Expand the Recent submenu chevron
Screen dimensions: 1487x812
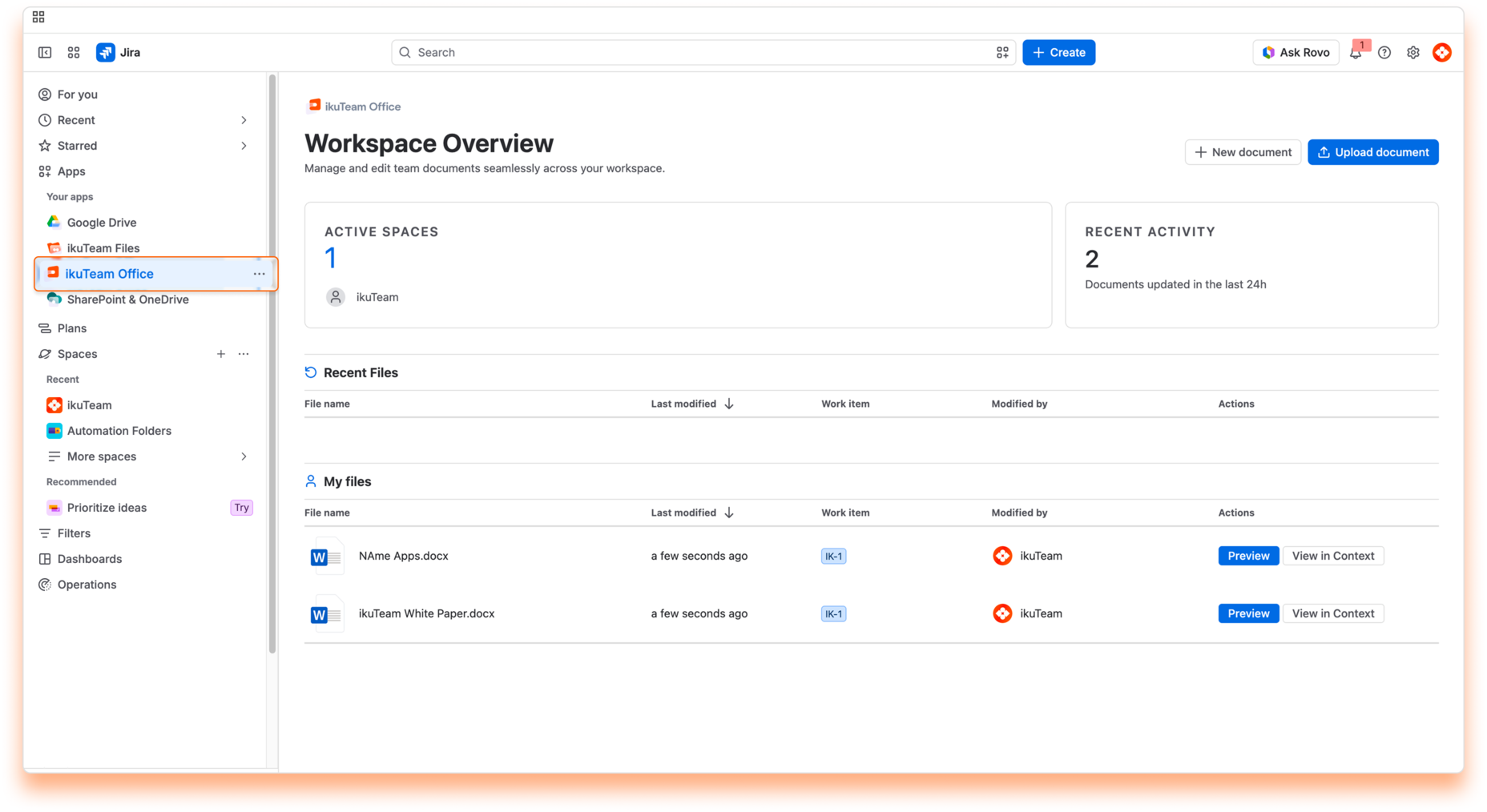tap(244, 120)
